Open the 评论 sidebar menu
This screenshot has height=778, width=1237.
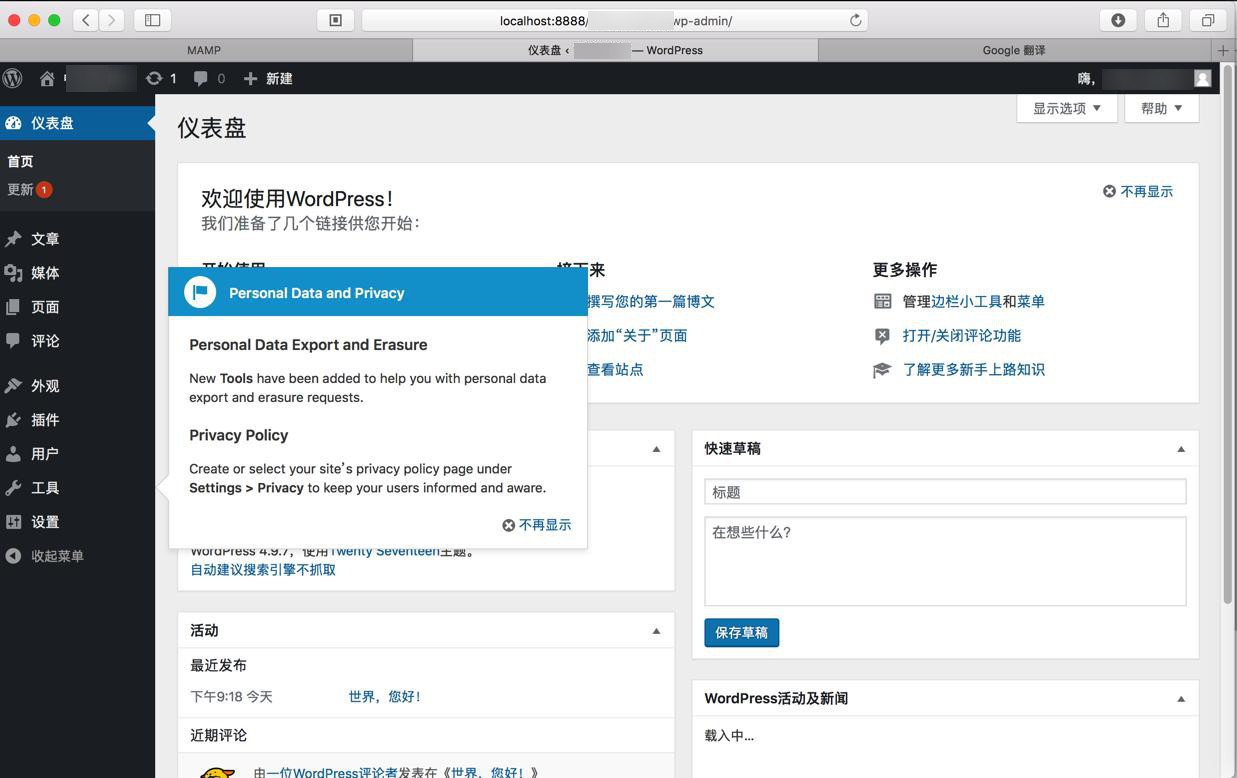click(x=77, y=341)
